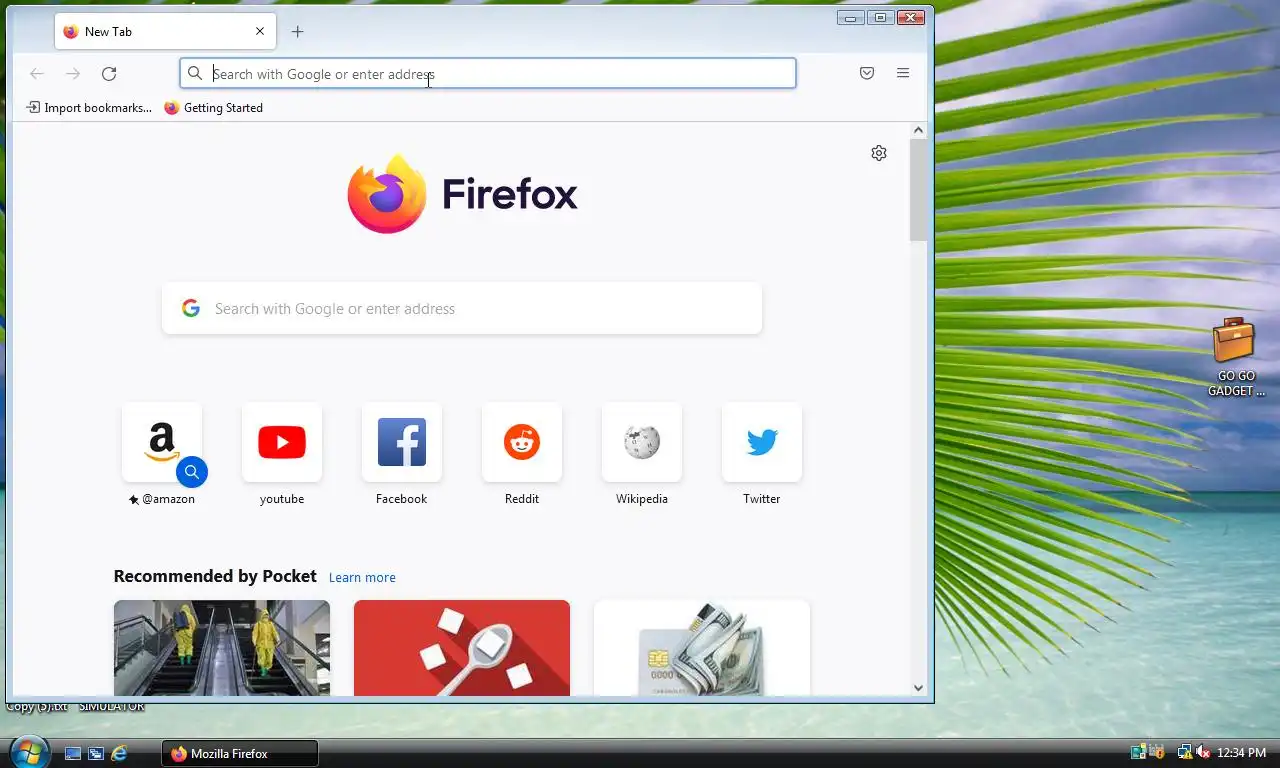1280x768 pixels.
Task: Click the magnifier icon in address bar
Action: (x=196, y=73)
